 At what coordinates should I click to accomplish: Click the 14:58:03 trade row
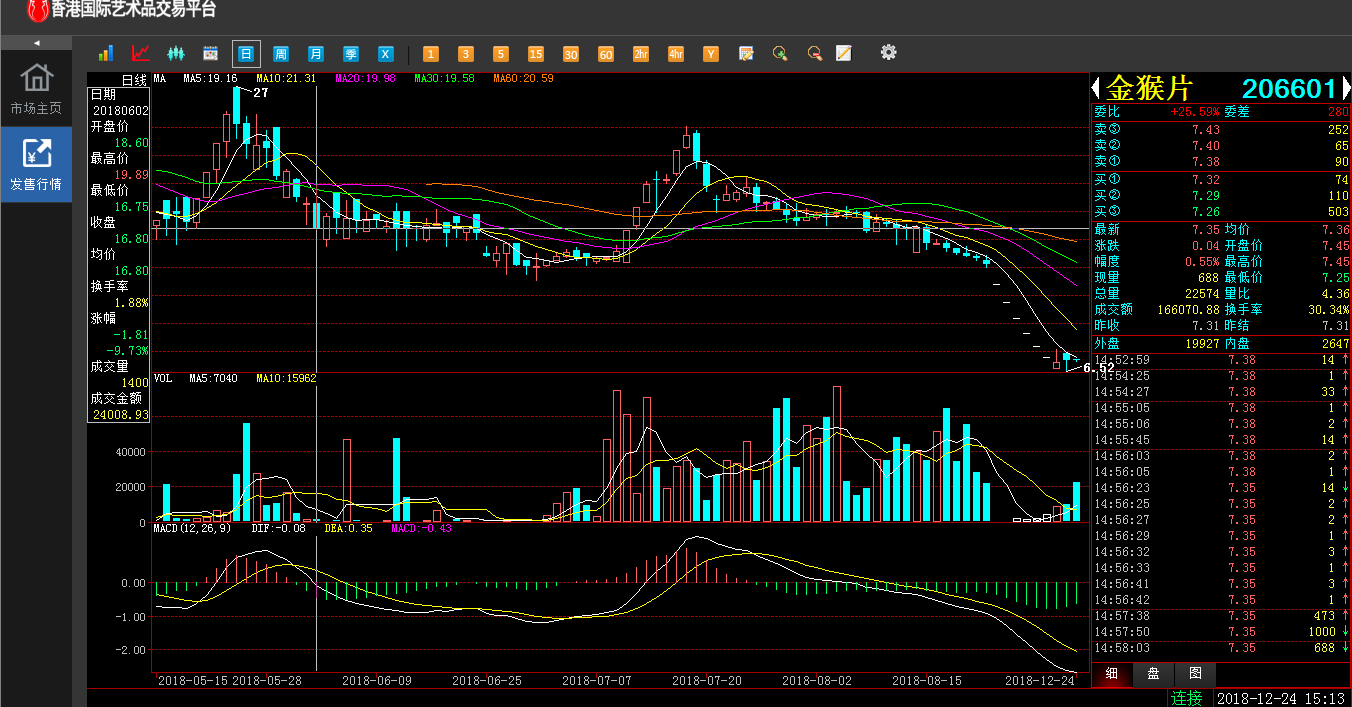(1221, 648)
